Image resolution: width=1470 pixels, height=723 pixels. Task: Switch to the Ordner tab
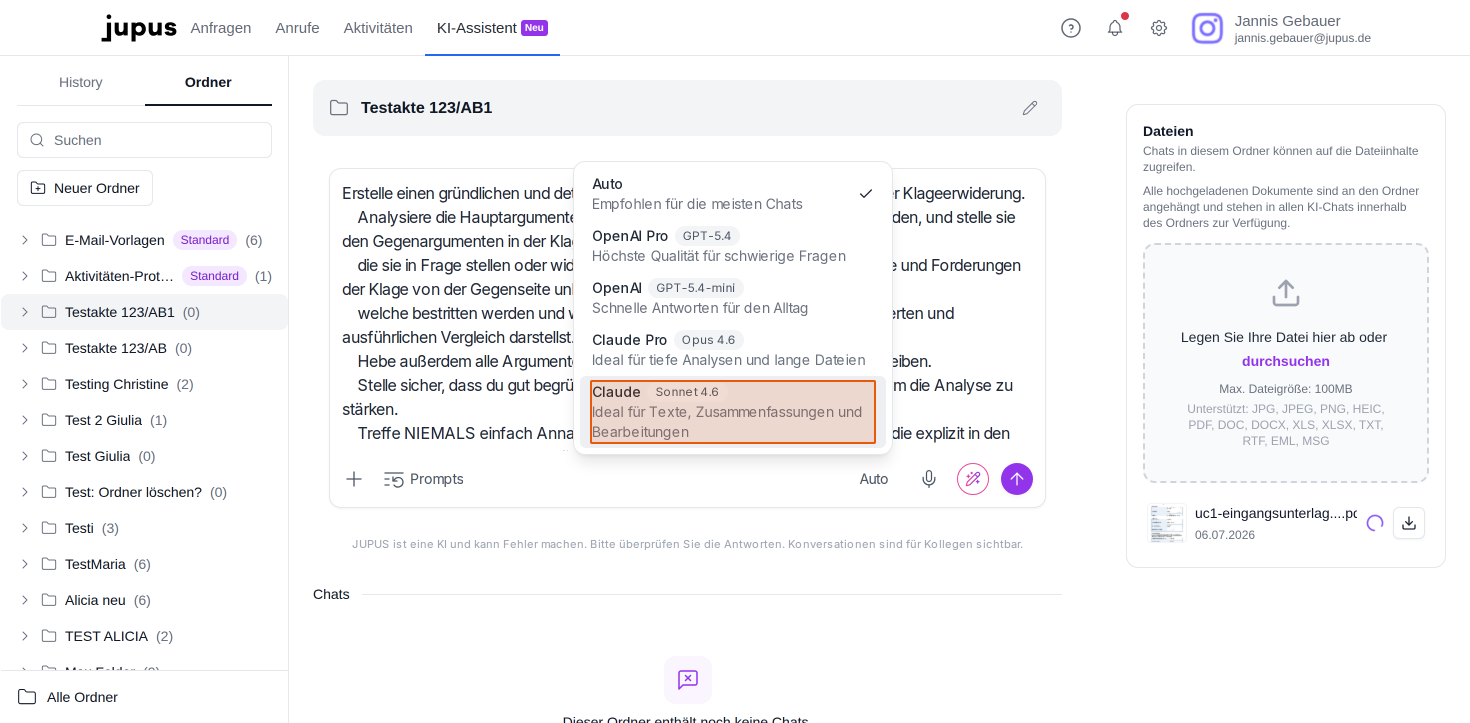pyautogui.click(x=208, y=82)
